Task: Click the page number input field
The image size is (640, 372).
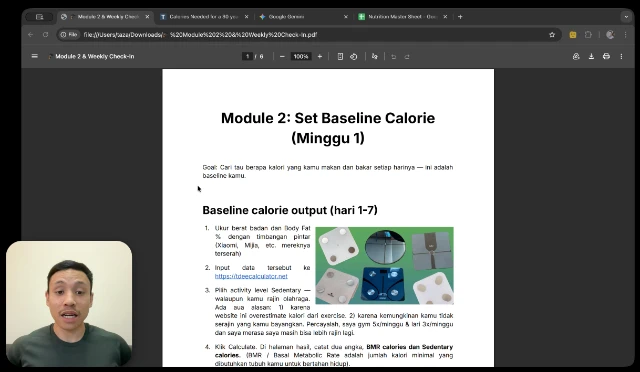Action: pos(247,56)
